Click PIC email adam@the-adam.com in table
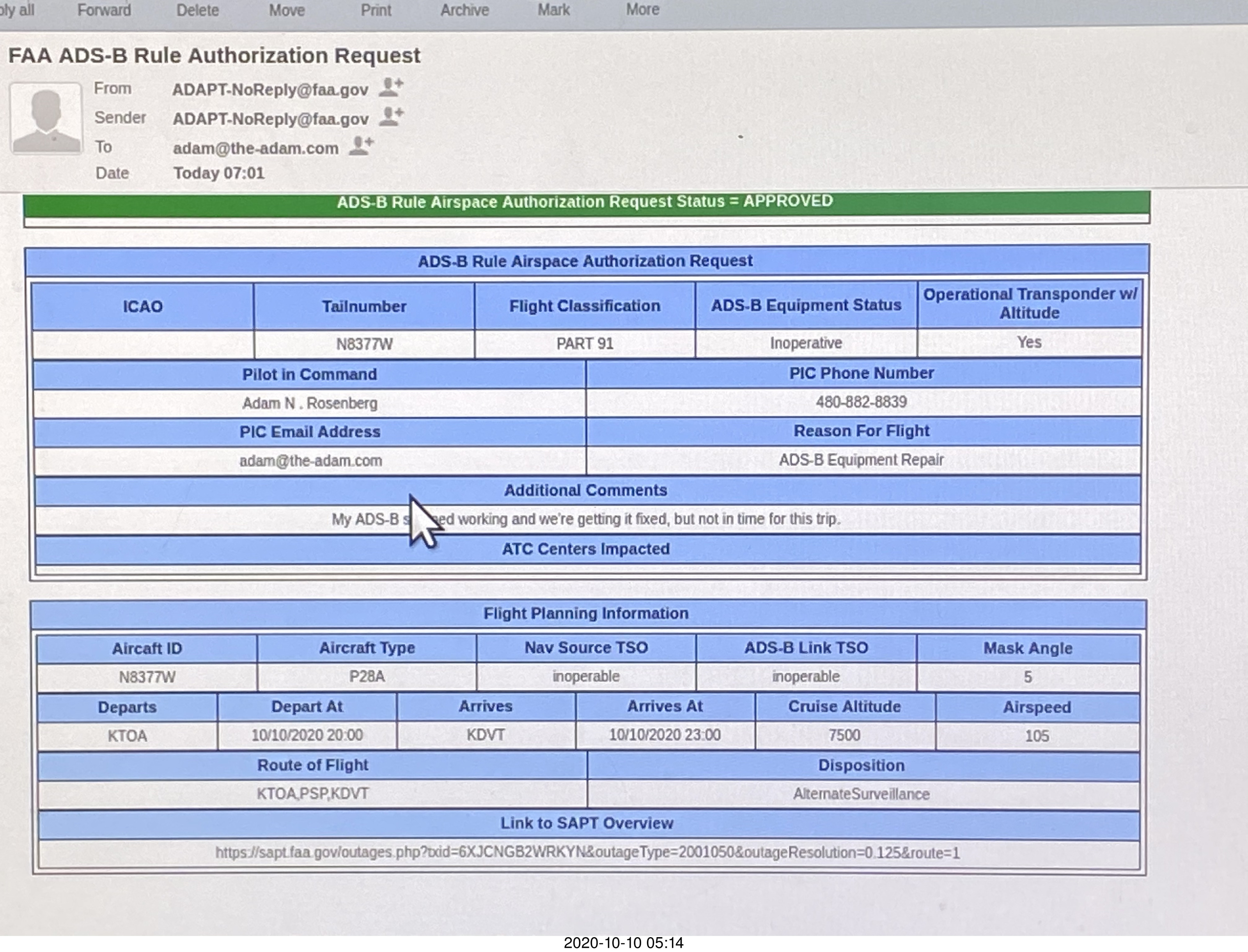The width and height of the screenshot is (1248, 952). (x=310, y=461)
